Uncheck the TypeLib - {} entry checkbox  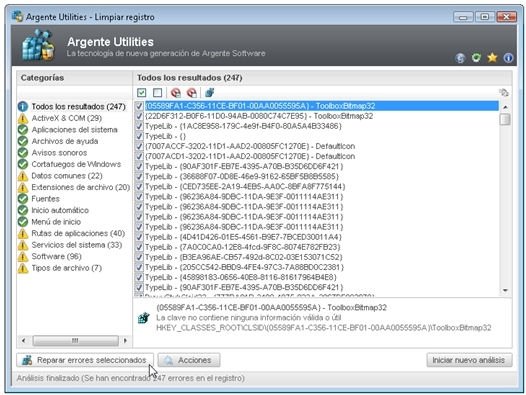click(x=139, y=136)
